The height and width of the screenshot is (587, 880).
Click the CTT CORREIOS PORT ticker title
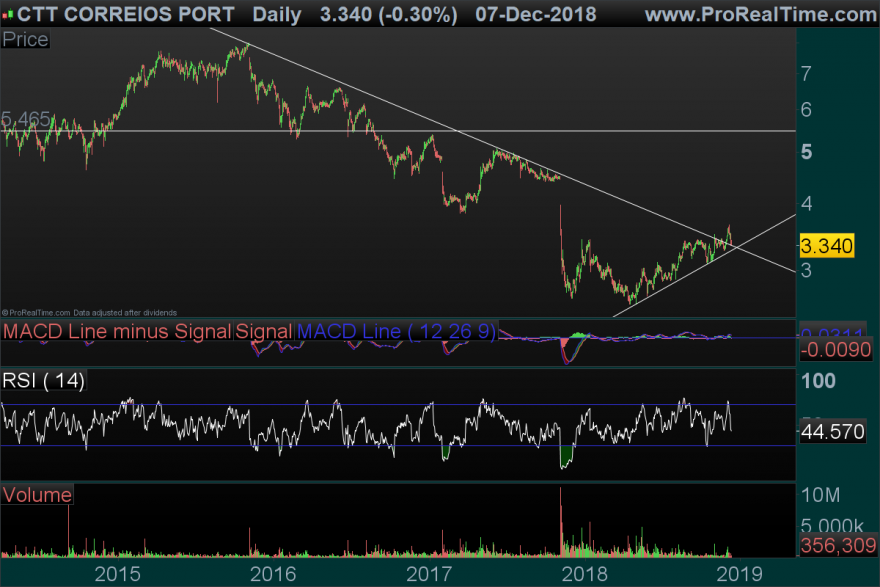[126, 15]
